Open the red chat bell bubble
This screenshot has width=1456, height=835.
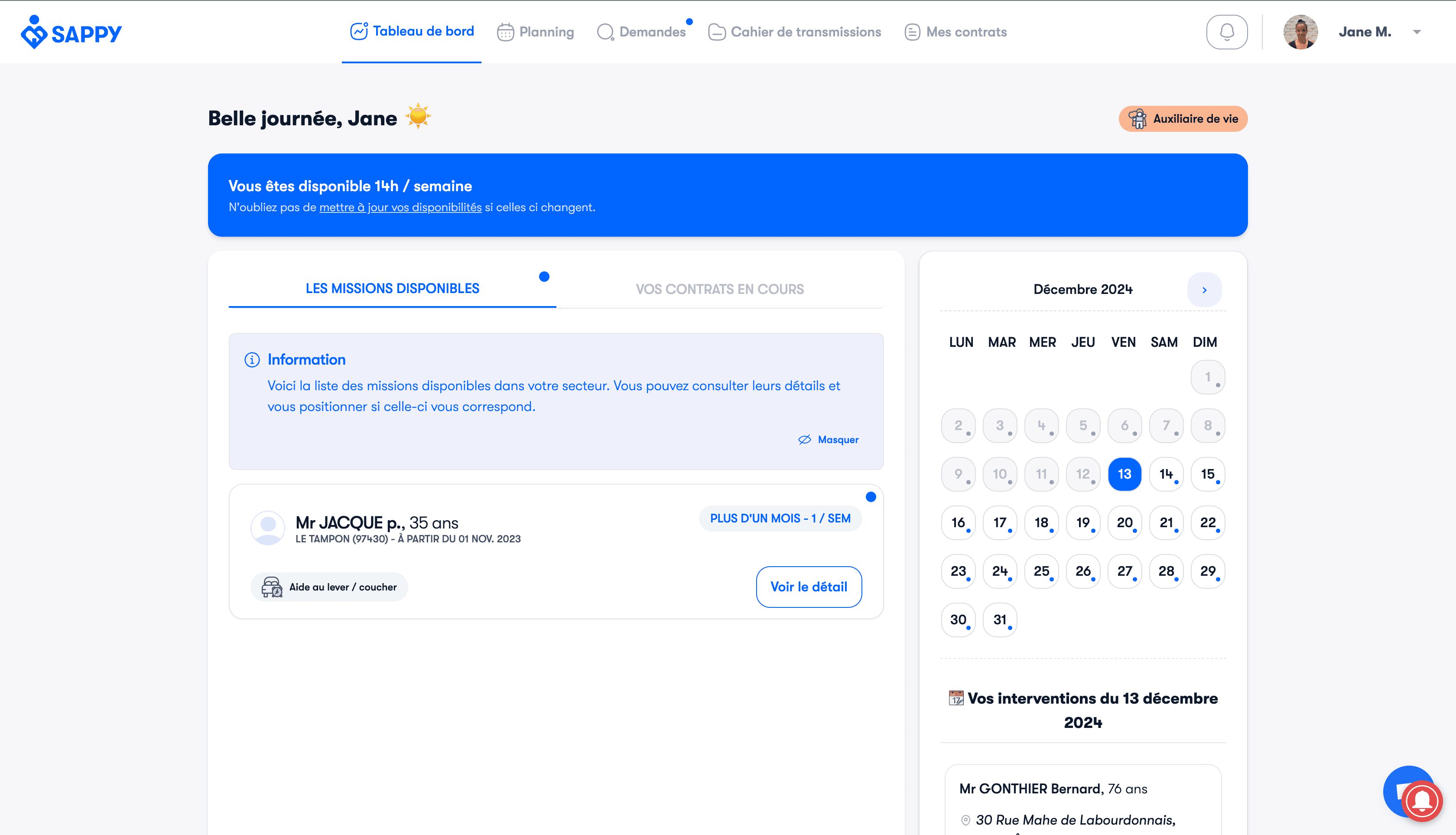tap(1422, 801)
